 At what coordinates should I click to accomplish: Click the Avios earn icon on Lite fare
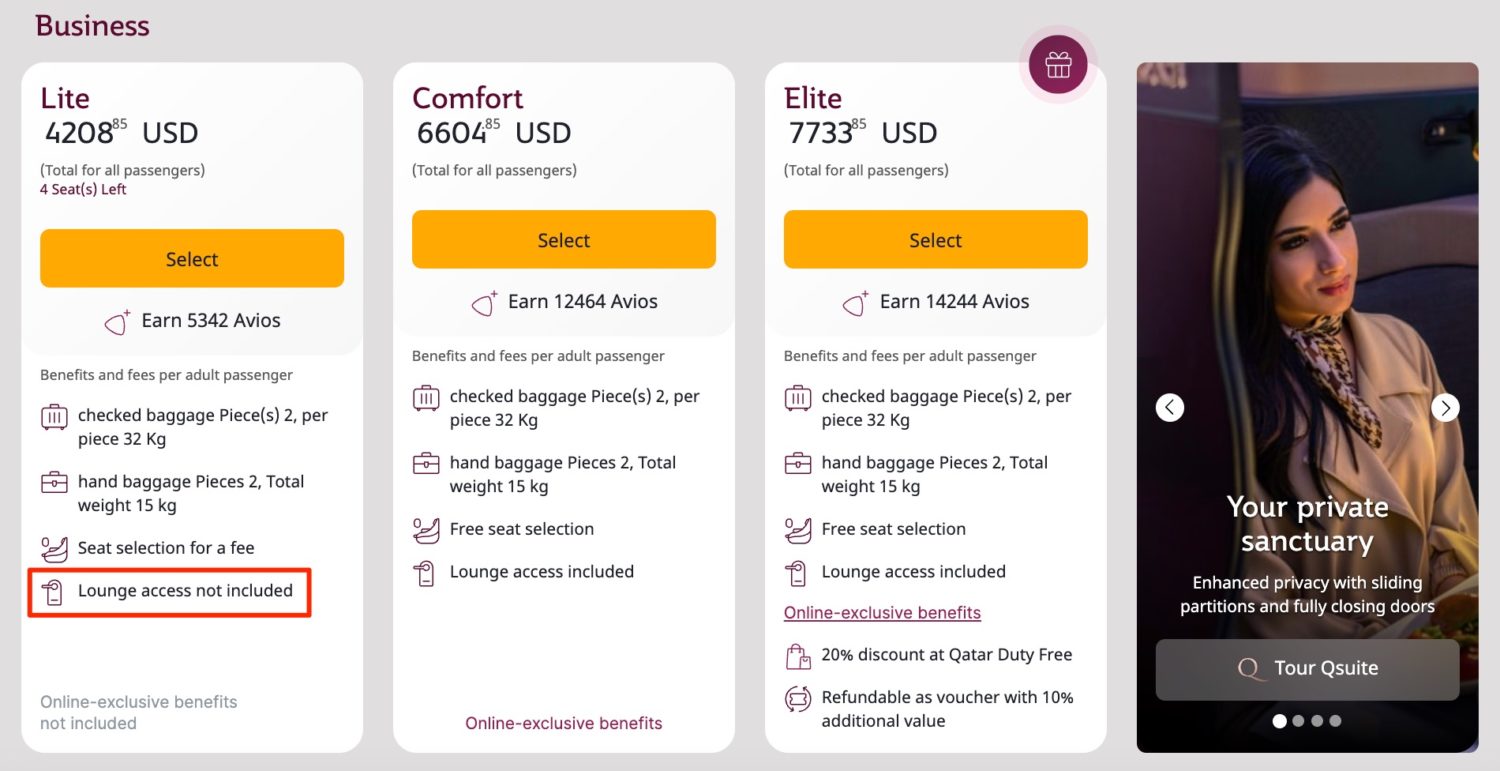click(x=117, y=320)
